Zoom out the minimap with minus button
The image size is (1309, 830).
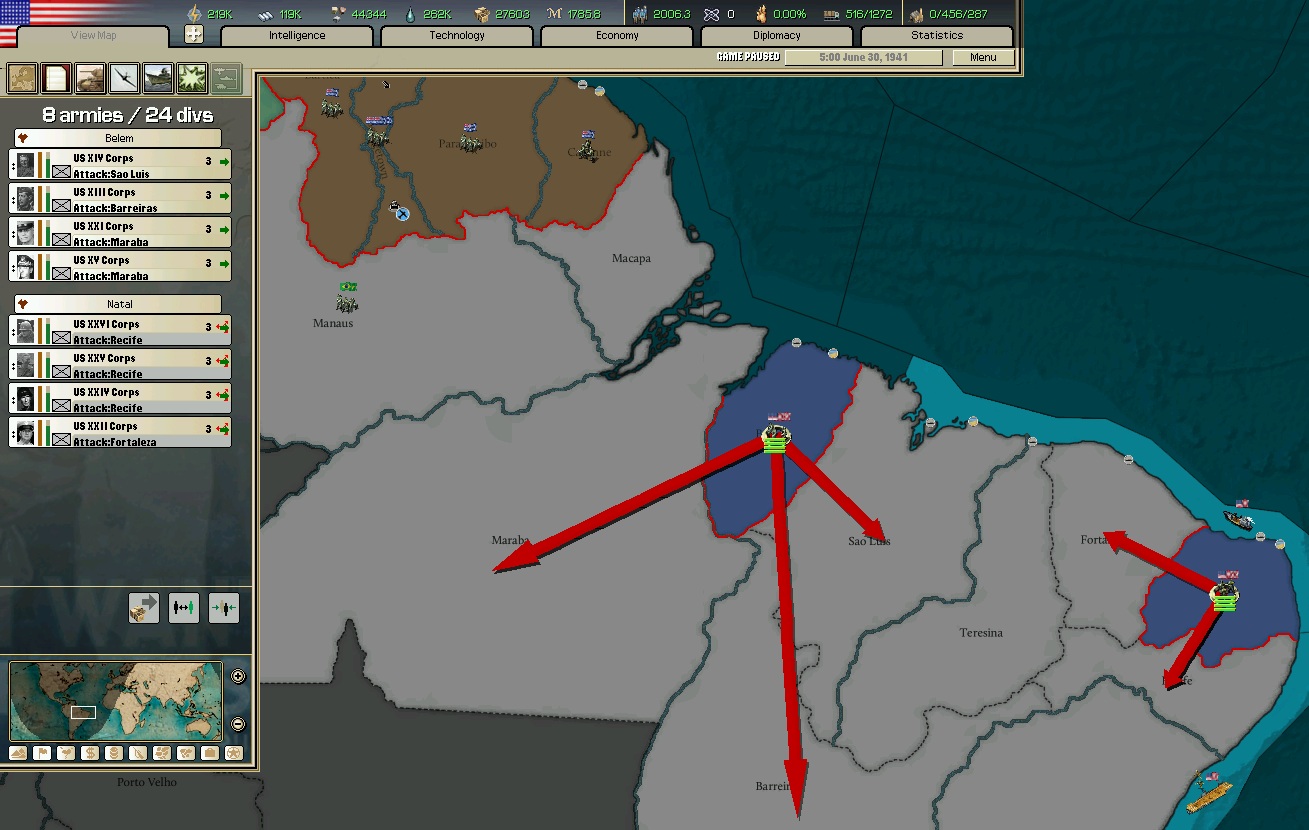(x=238, y=724)
